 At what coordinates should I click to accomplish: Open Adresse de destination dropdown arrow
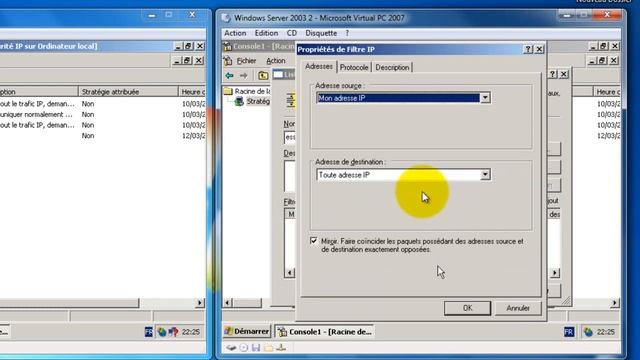485,175
